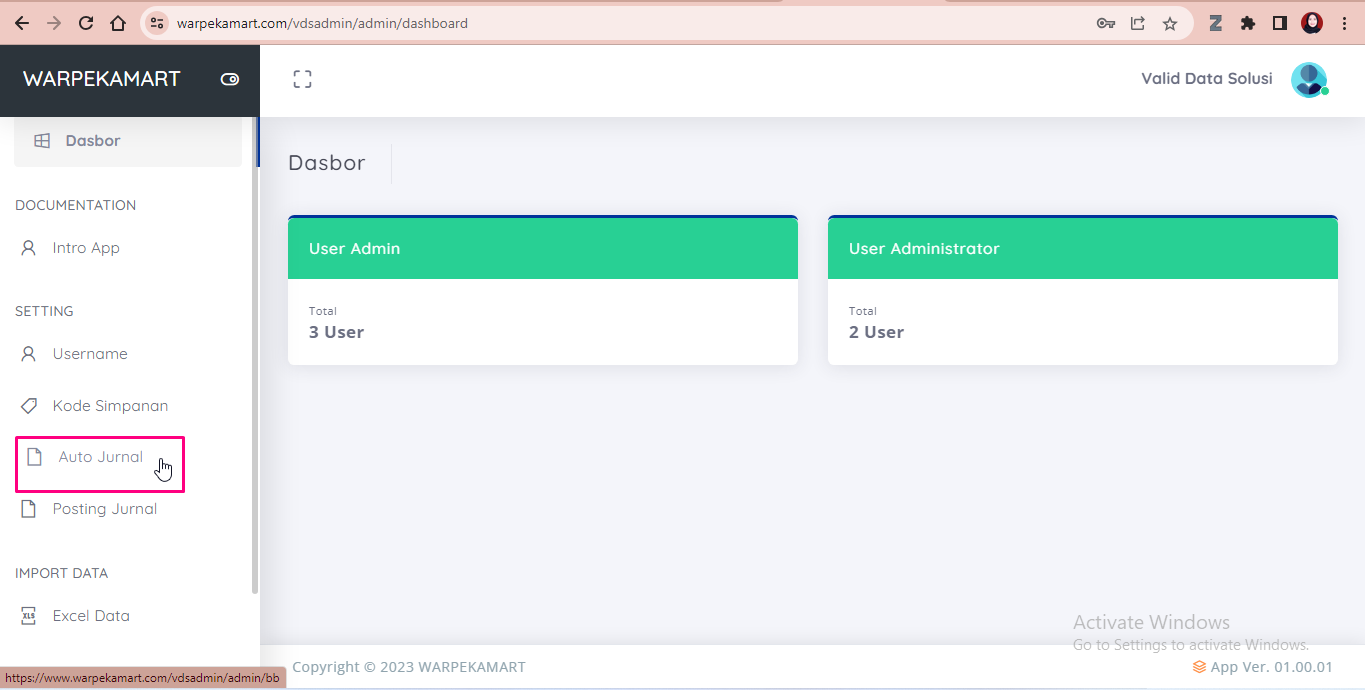The height and width of the screenshot is (690, 1365).
Task: Open the Auto Jurnal page
Action: point(100,457)
